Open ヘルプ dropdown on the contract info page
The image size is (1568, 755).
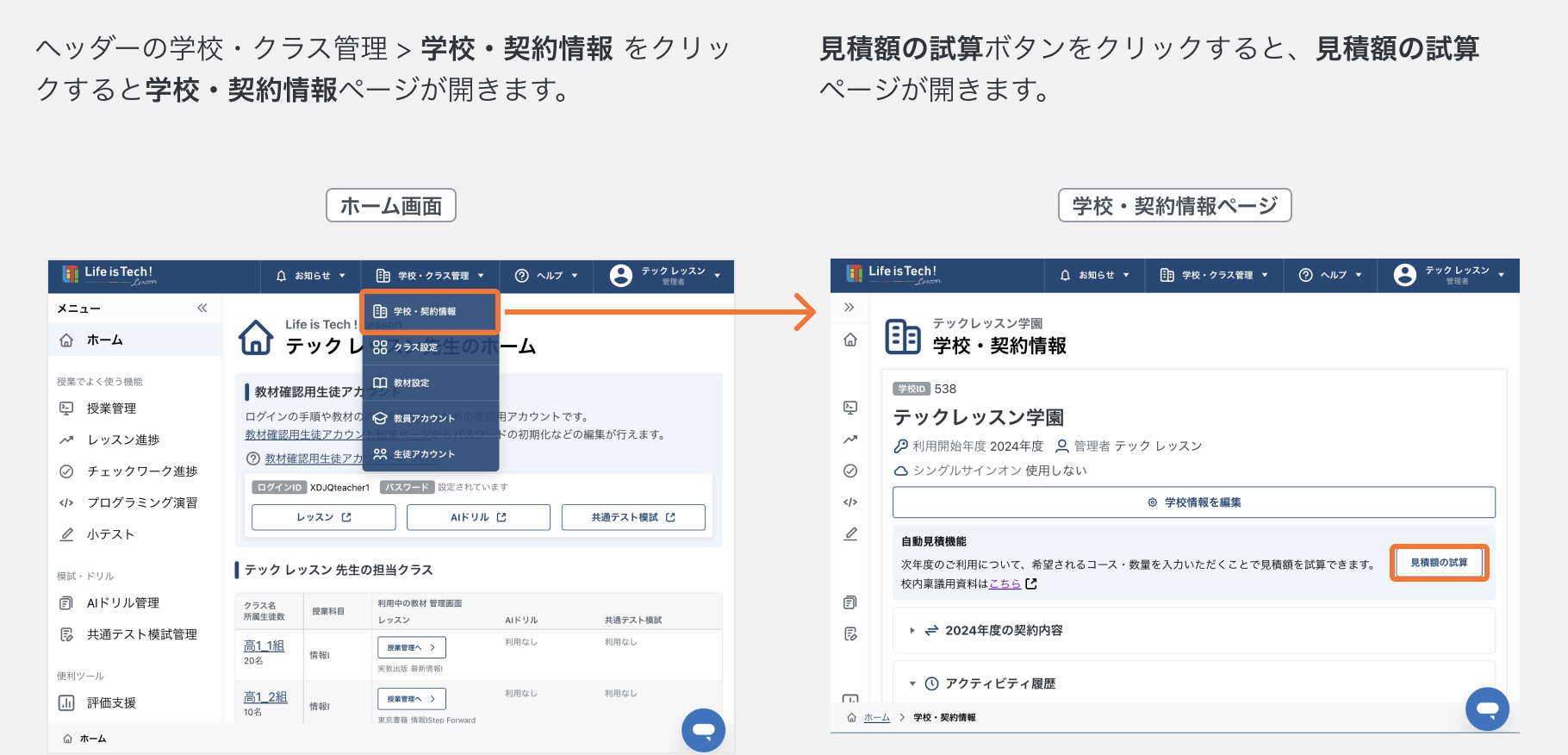pyautogui.click(x=1330, y=275)
